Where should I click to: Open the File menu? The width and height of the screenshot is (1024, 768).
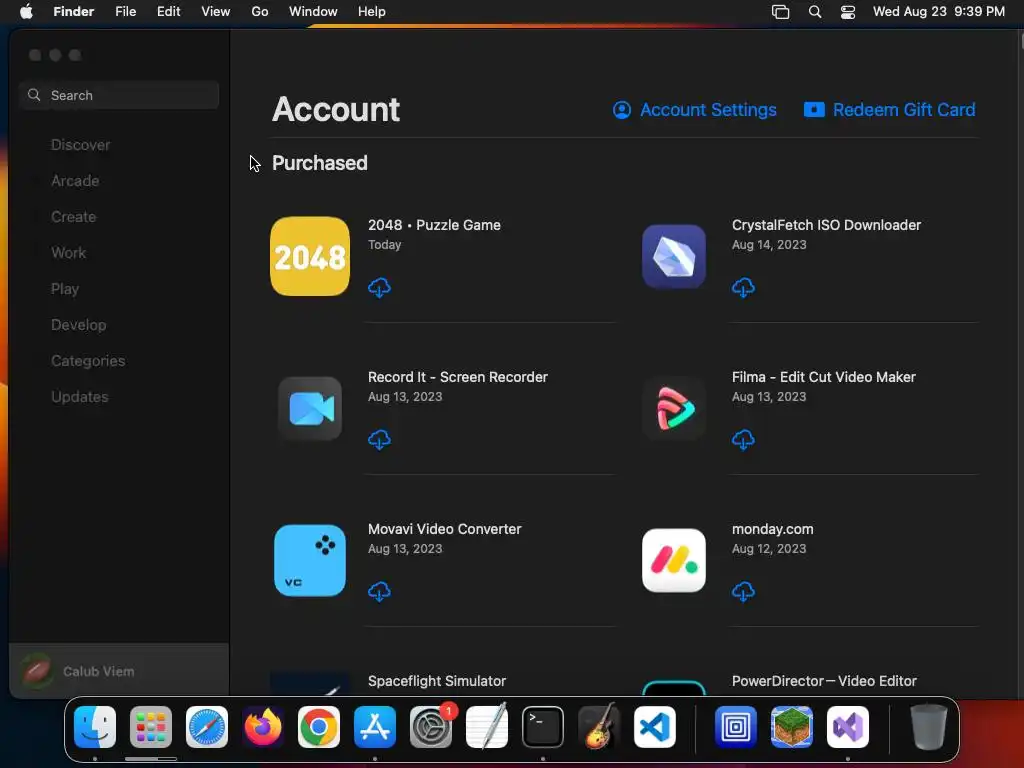125,11
